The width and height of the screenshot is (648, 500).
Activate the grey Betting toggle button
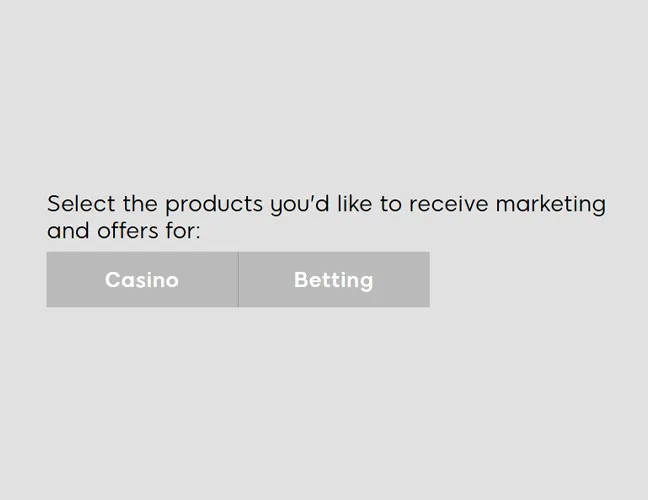334,279
